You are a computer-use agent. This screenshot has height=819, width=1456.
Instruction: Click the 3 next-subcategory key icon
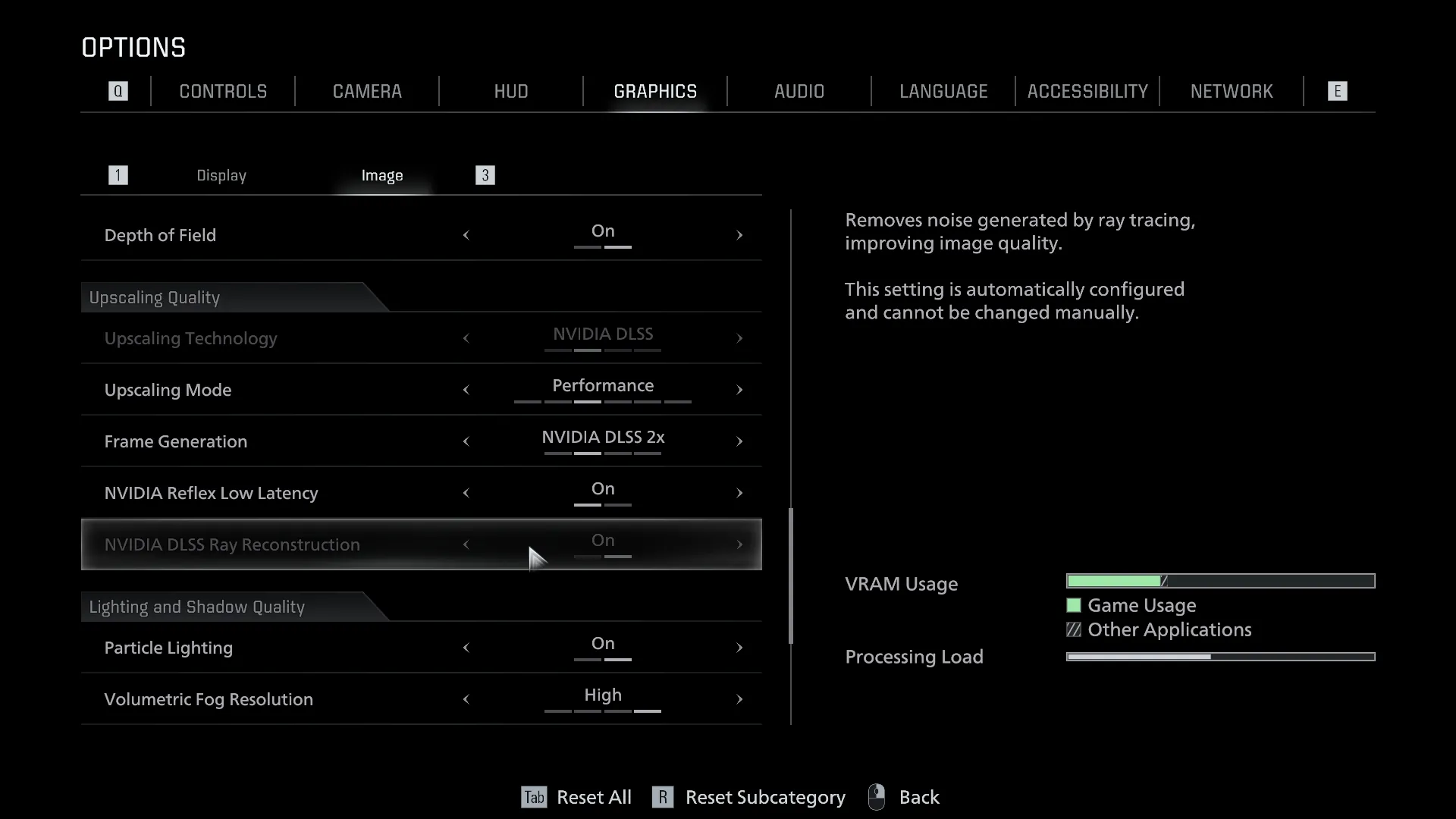click(x=485, y=175)
